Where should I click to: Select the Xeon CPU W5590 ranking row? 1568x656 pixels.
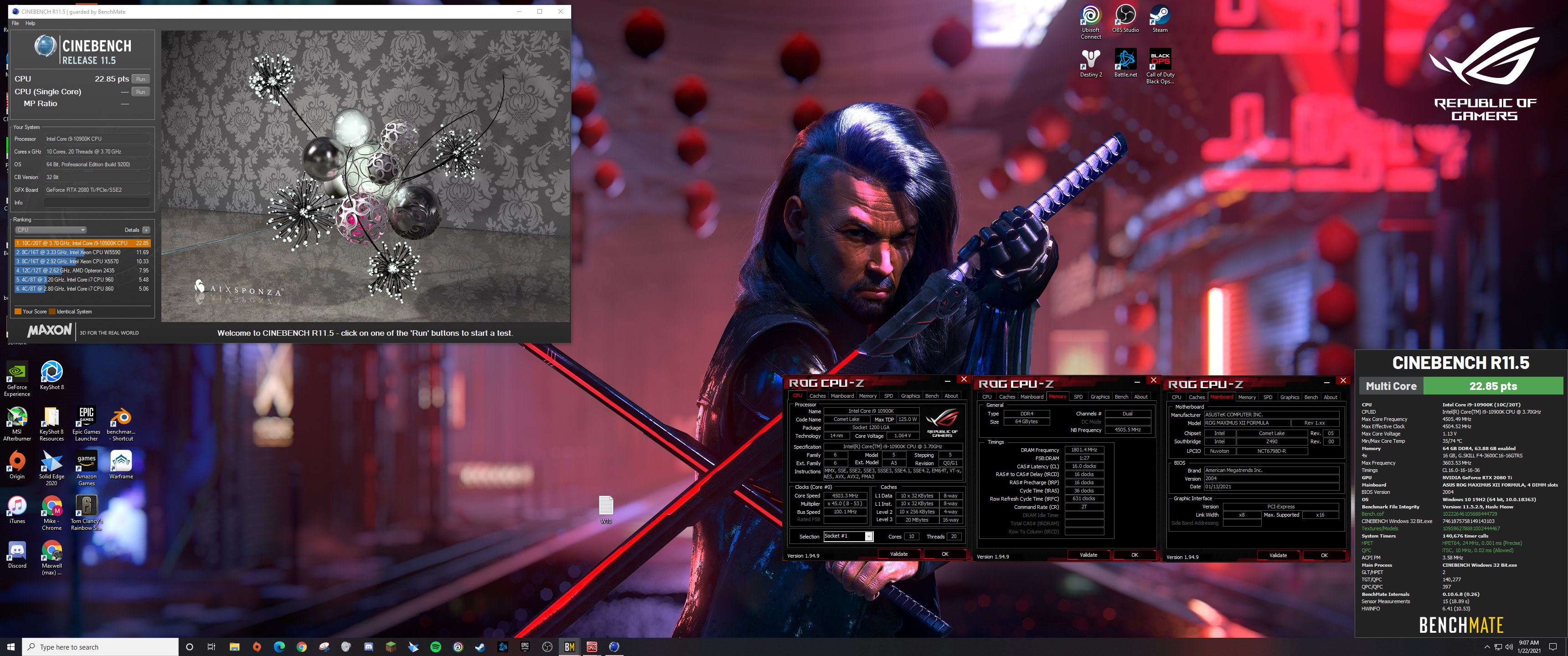[x=82, y=252]
